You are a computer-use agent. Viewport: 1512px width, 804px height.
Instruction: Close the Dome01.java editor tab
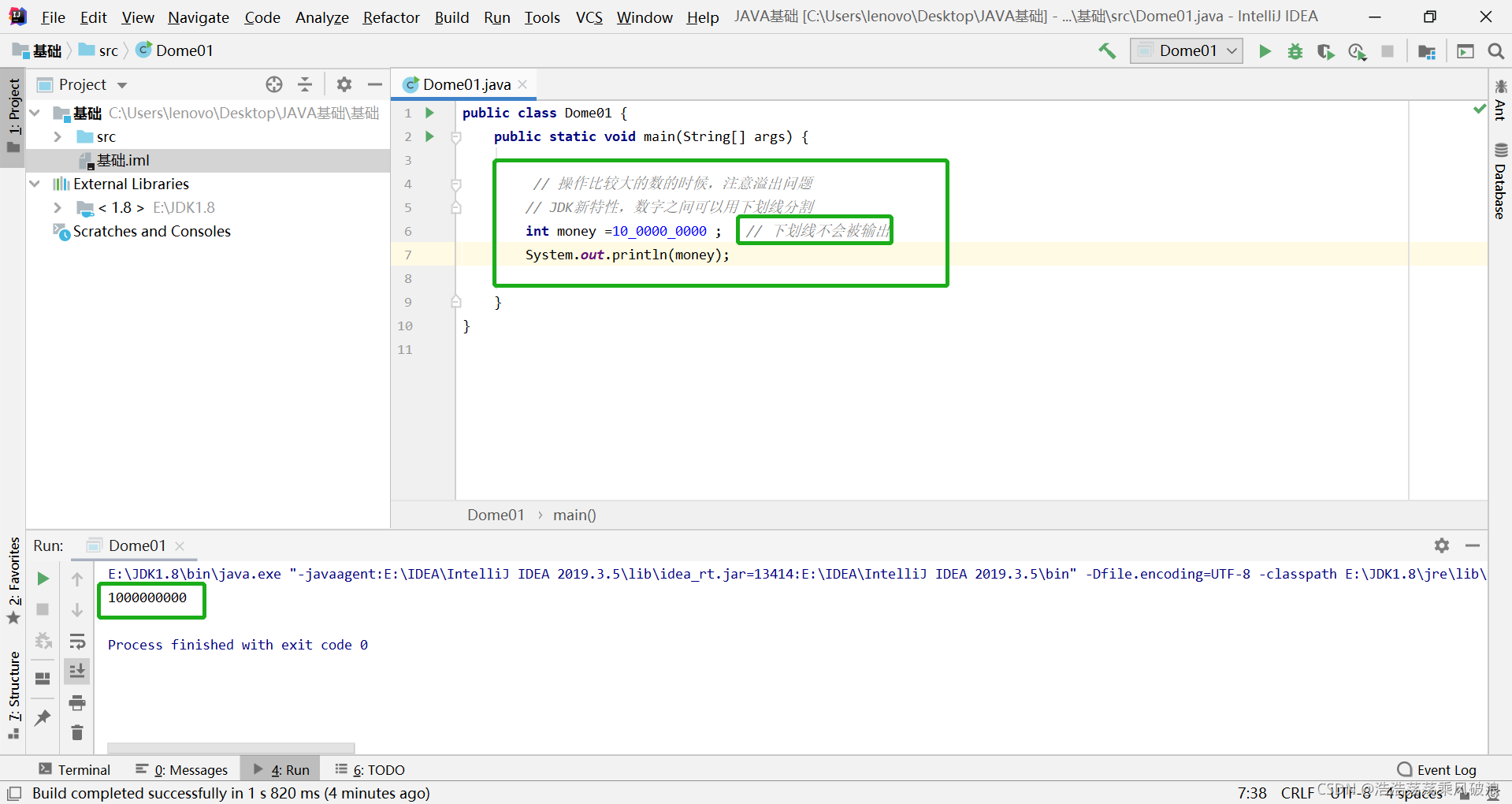pos(522,84)
